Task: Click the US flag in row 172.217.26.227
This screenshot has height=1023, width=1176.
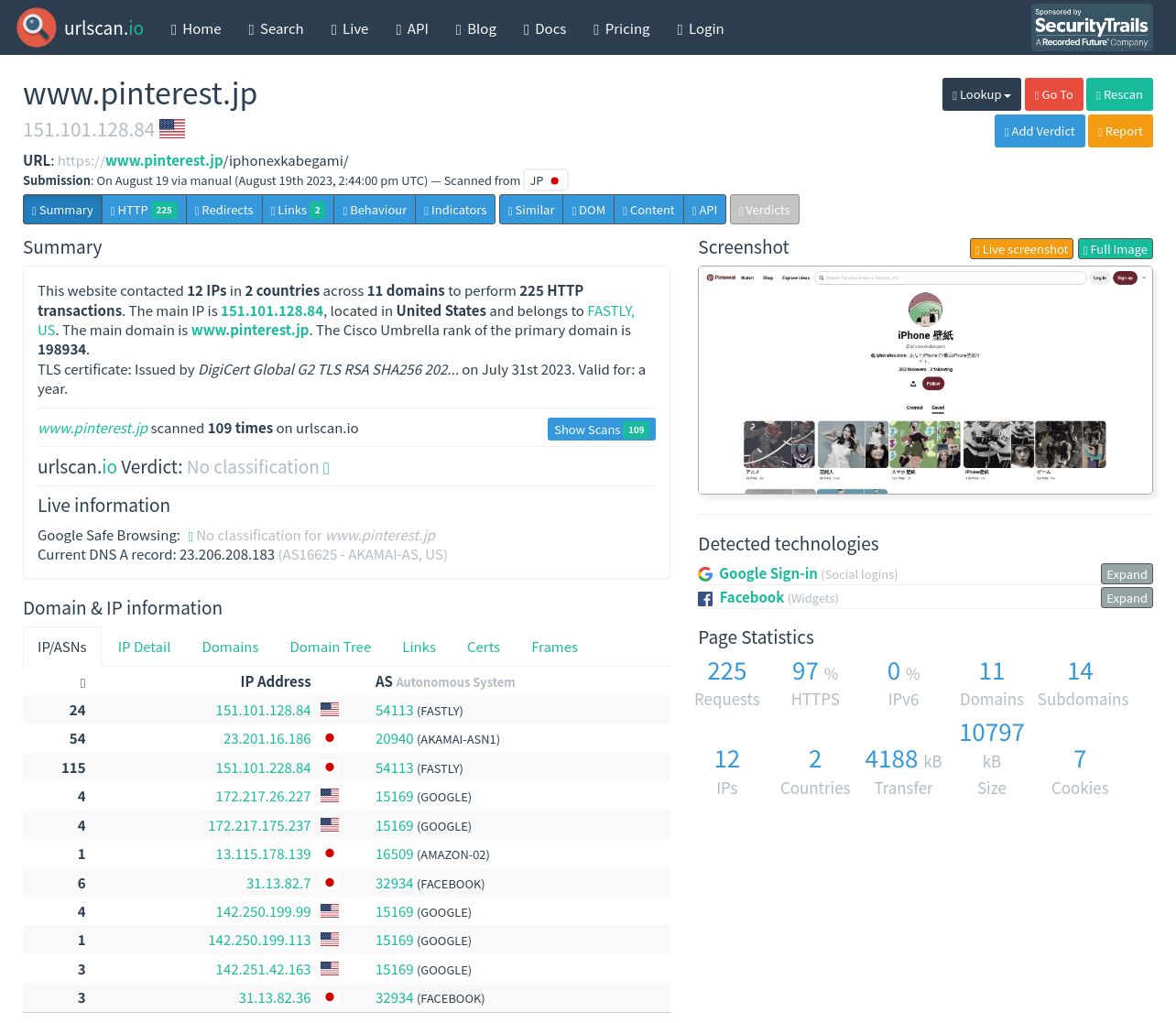Action: (x=330, y=796)
